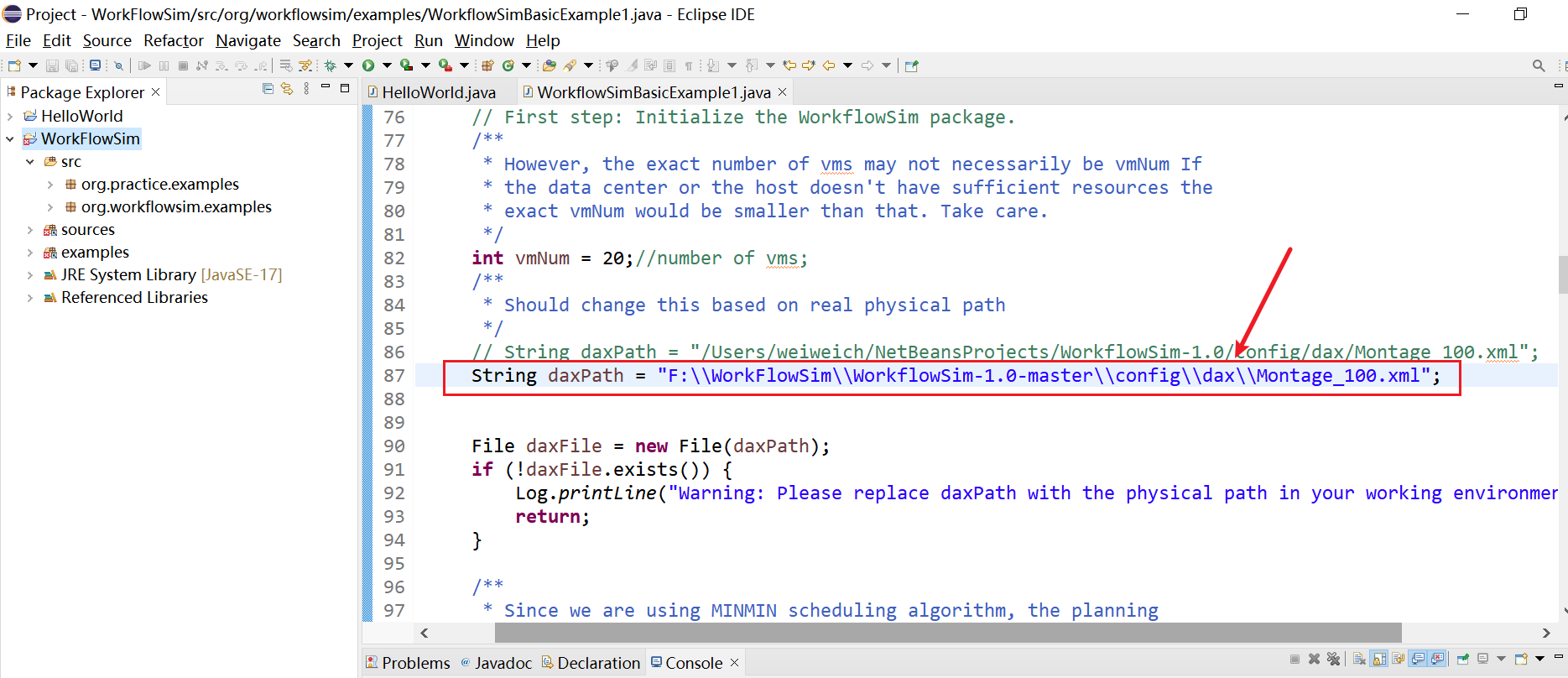Viewport: 1568px width, 678px height.
Task: Click the Last Edit Location icon
Action: (789, 65)
